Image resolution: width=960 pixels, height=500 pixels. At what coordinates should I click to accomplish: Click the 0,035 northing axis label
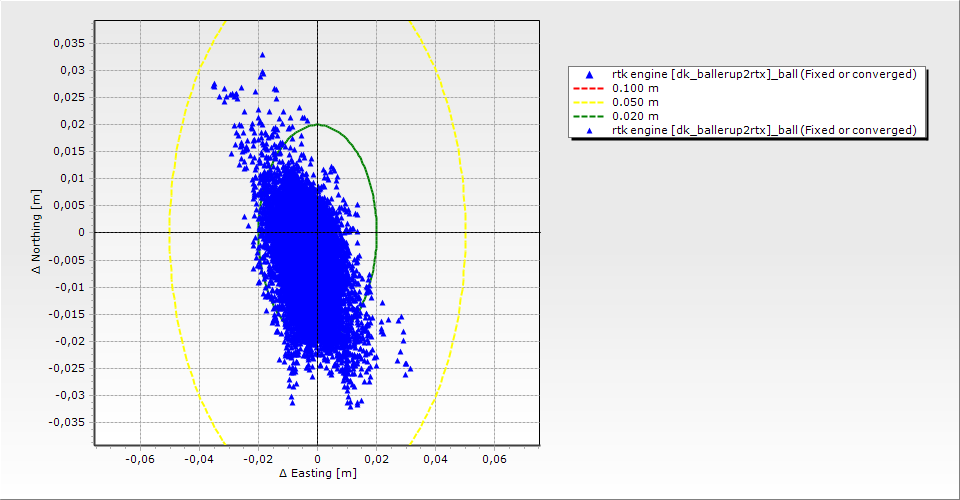[69, 43]
